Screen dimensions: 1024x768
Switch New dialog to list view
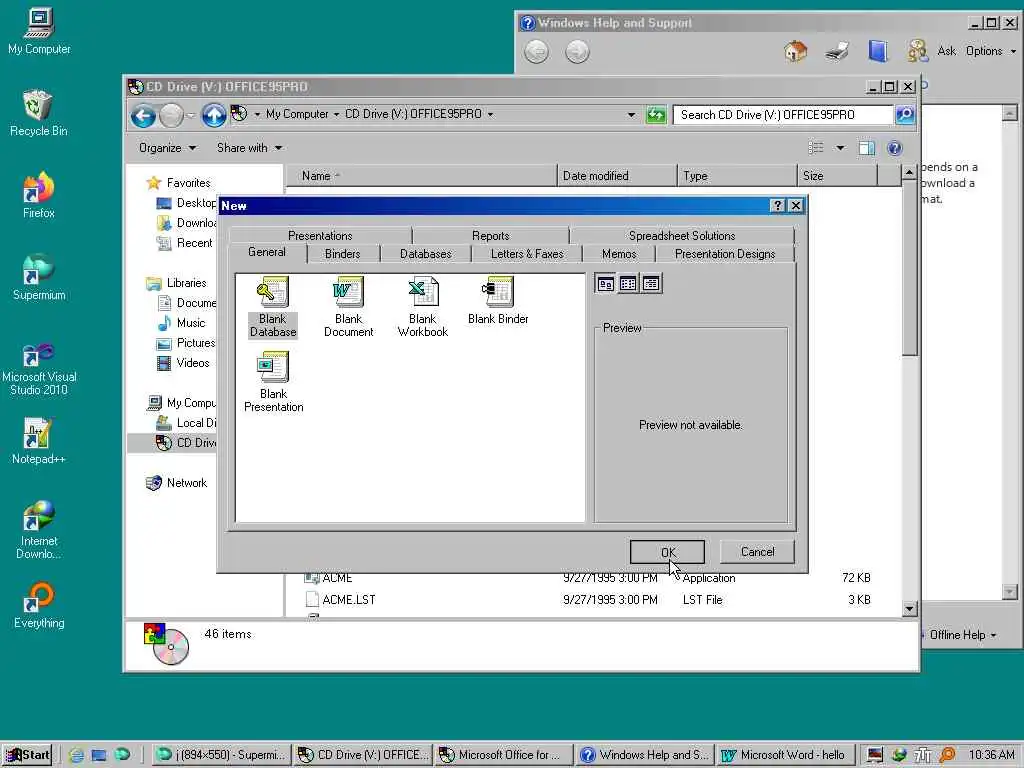[x=628, y=283]
